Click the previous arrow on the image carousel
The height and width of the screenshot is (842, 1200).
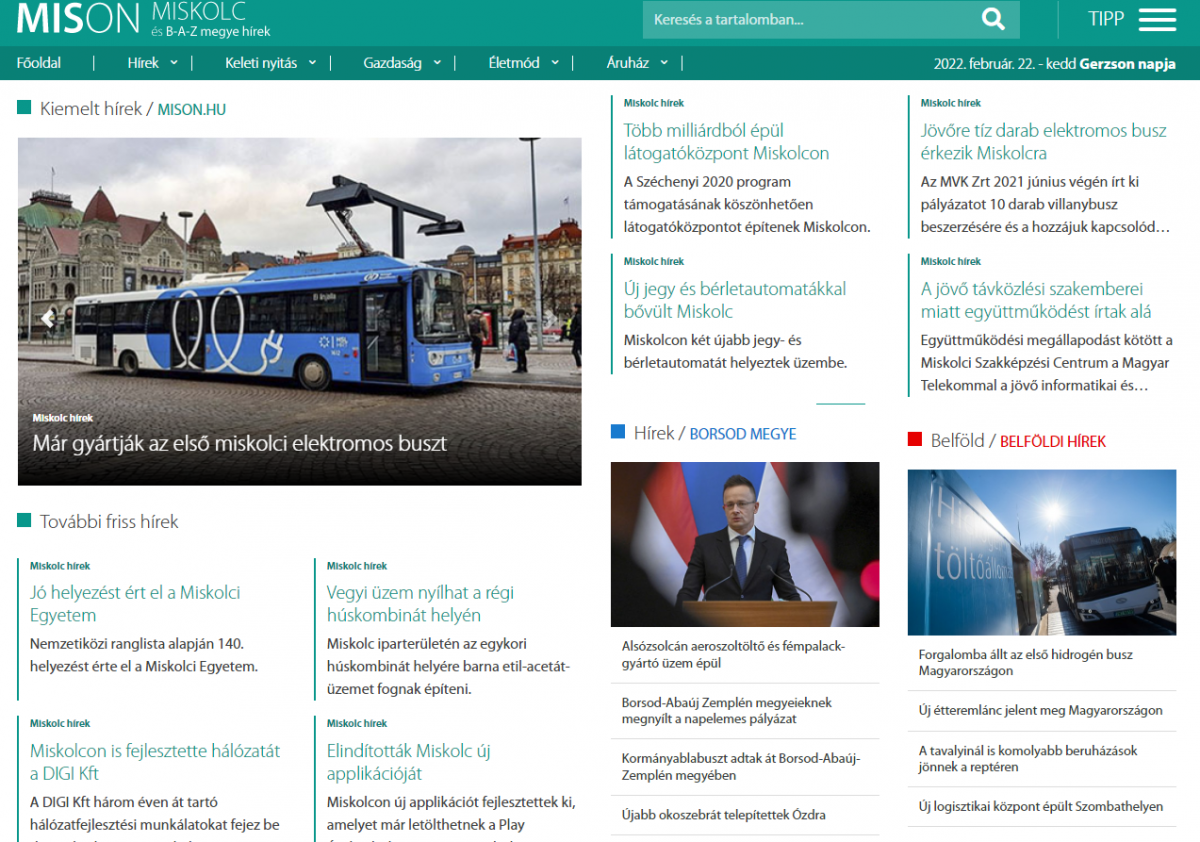[x=46, y=318]
